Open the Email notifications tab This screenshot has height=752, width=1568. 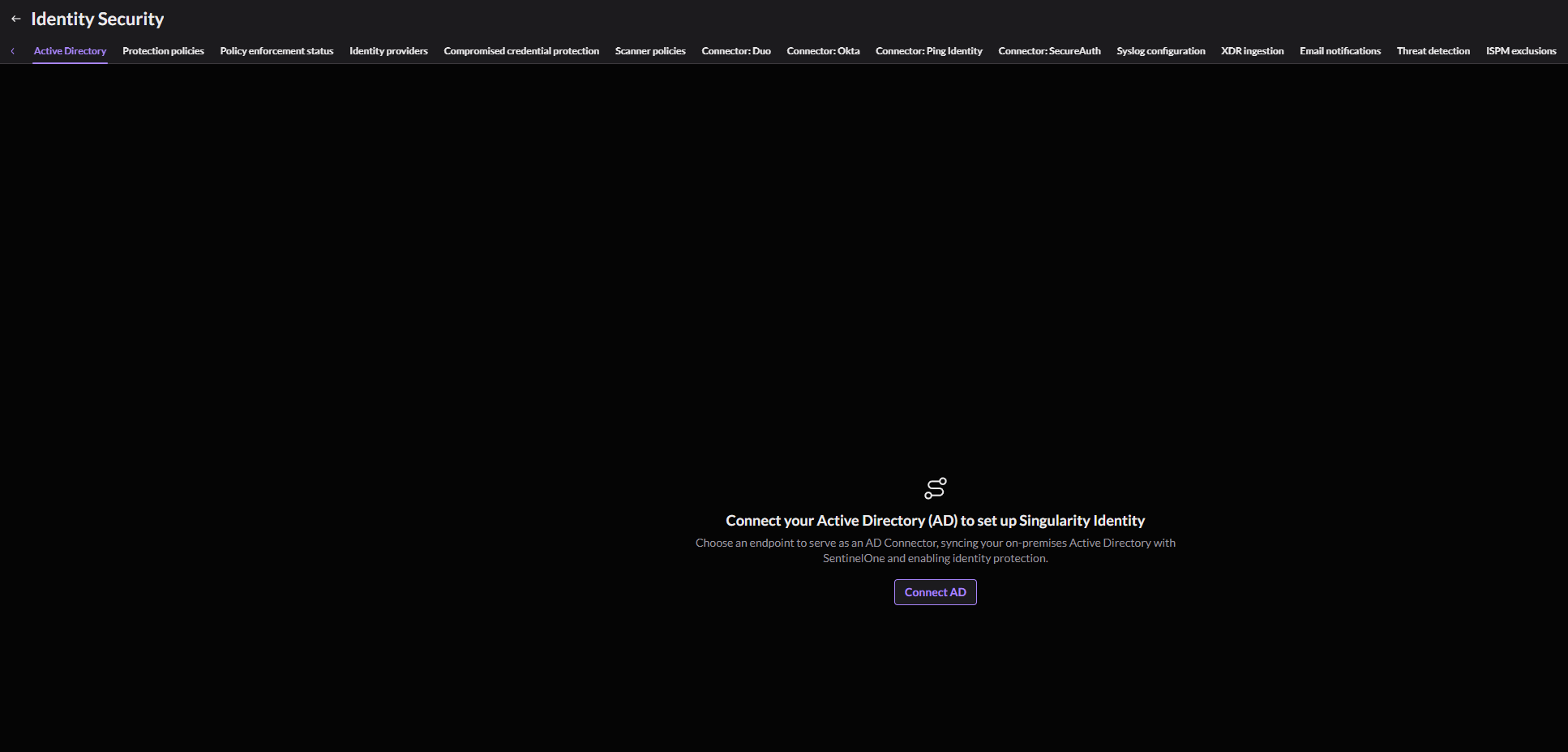[x=1340, y=51]
